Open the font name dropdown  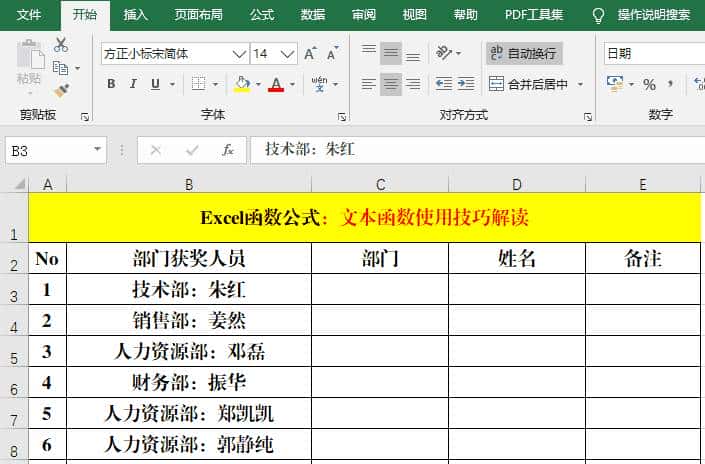[x=239, y=54]
